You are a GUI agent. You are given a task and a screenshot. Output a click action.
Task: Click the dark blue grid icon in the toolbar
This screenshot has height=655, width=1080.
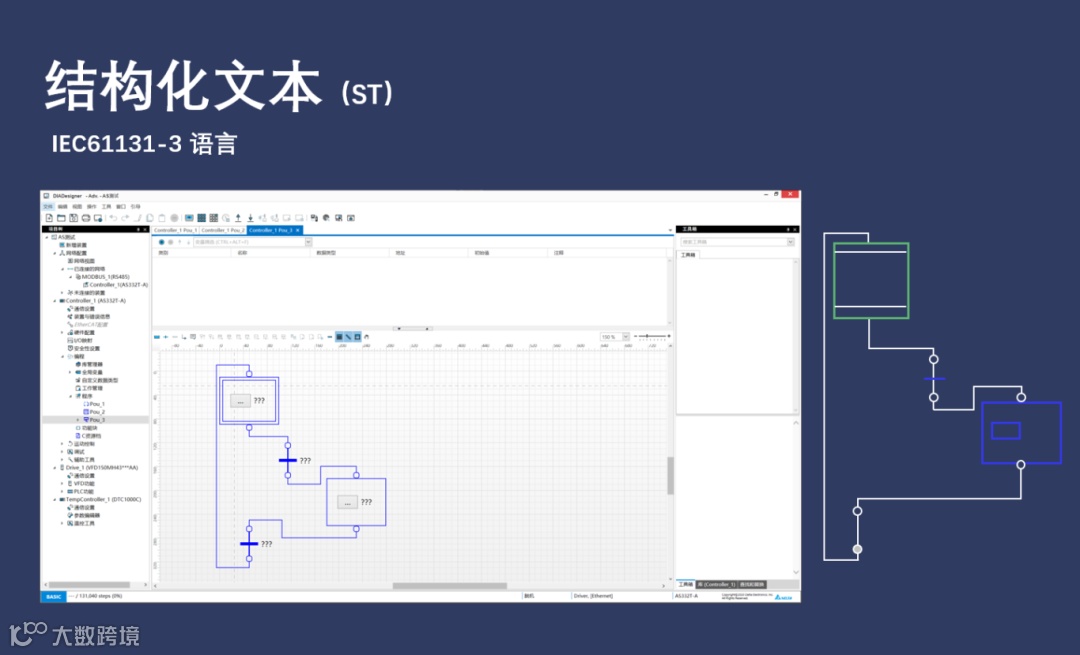coord(201,218)
